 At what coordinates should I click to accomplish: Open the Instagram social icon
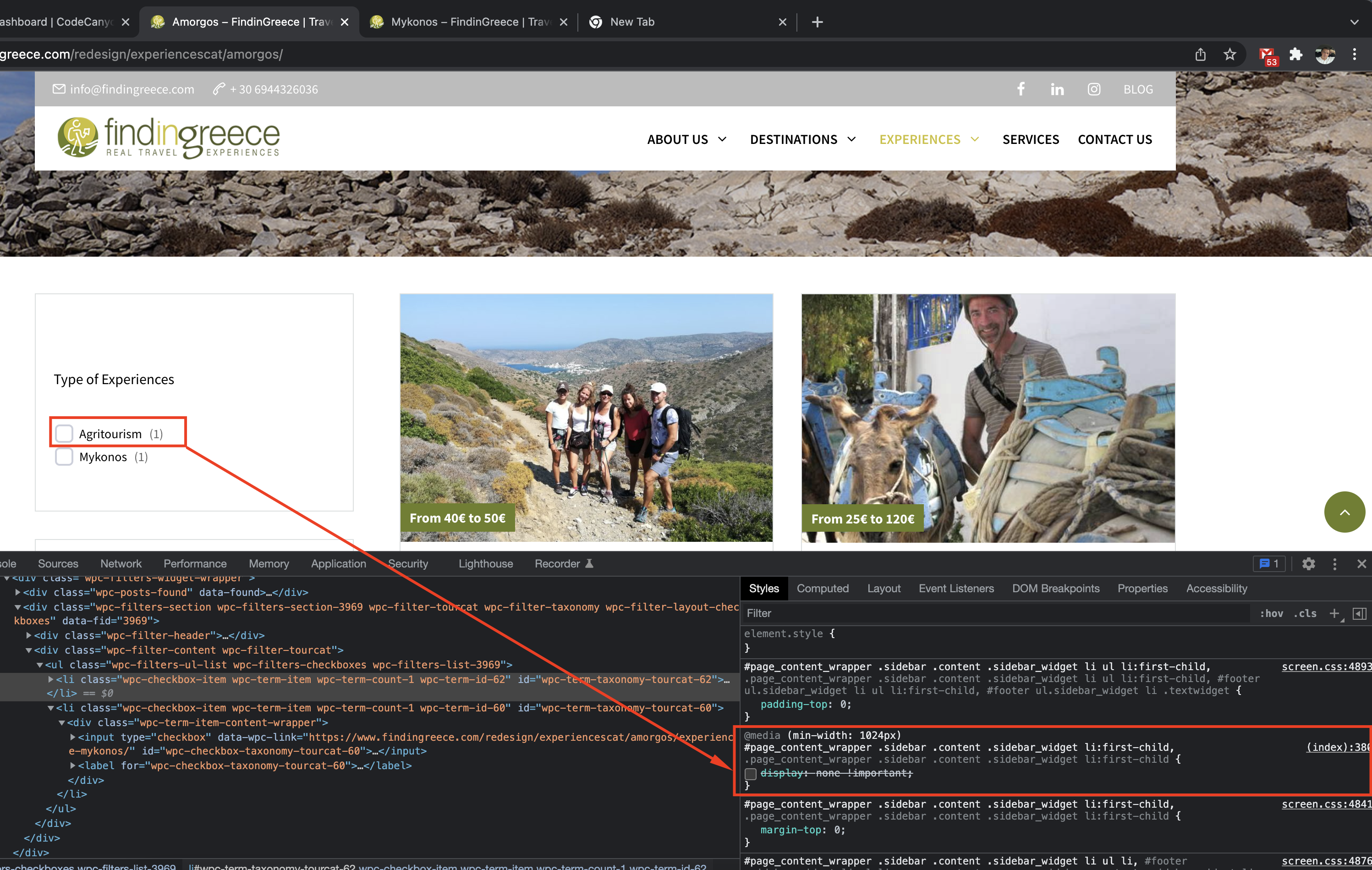1093,89
